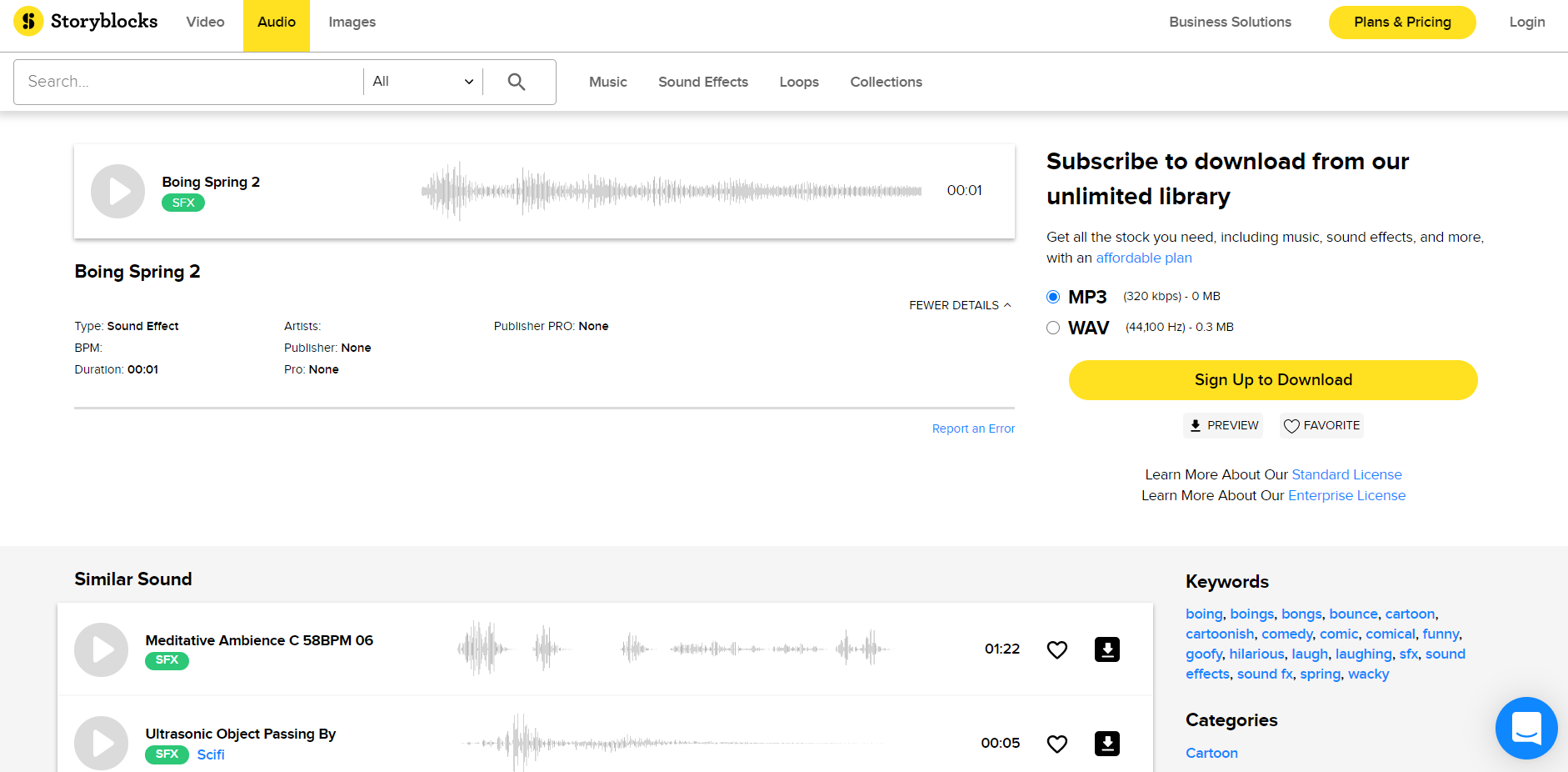Click the FAVORITE heart button
The height and width of the screenshot is (772, 1568).
click(x=1321, y=425)
